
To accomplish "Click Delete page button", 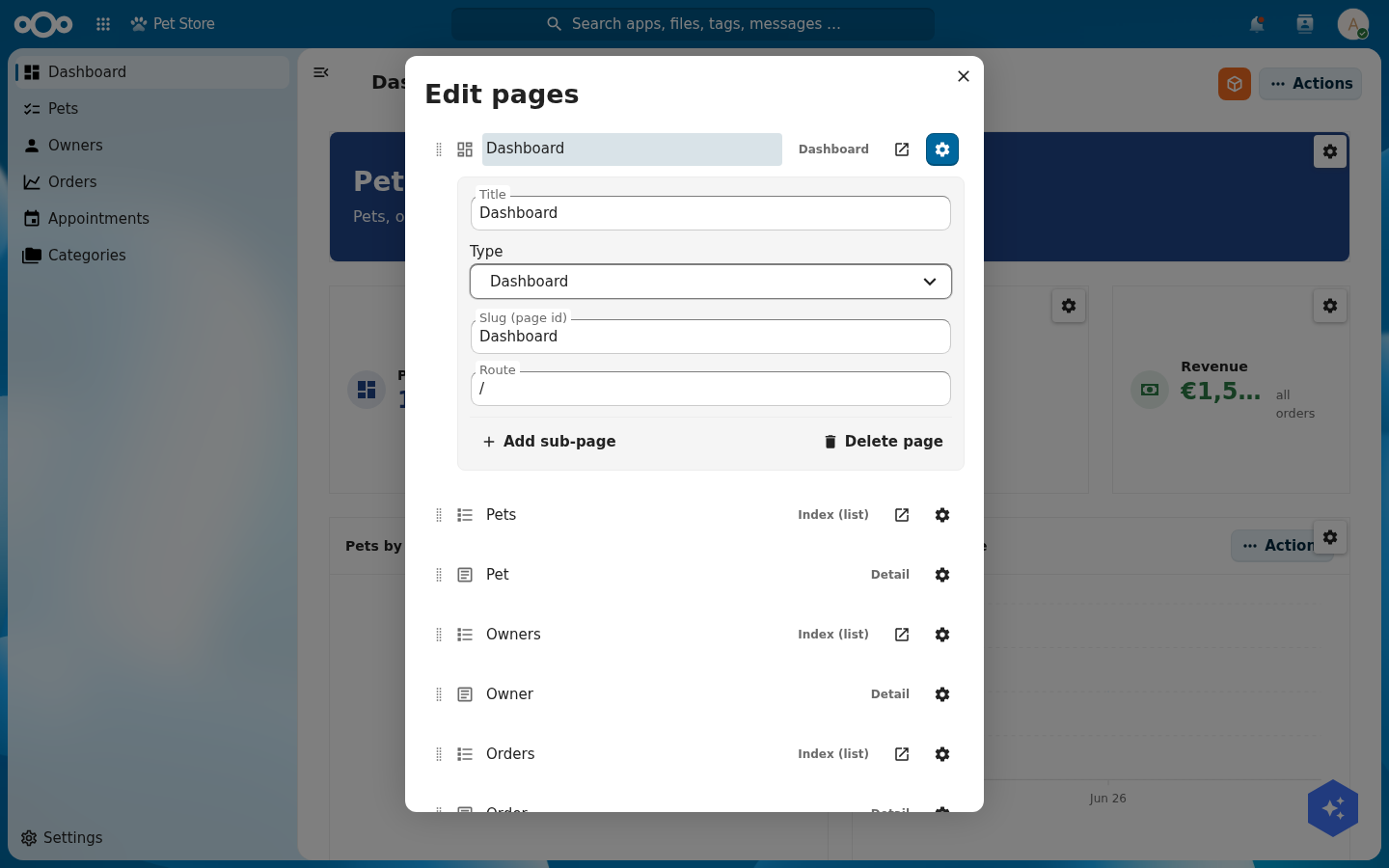I will [x=883, y=442].
